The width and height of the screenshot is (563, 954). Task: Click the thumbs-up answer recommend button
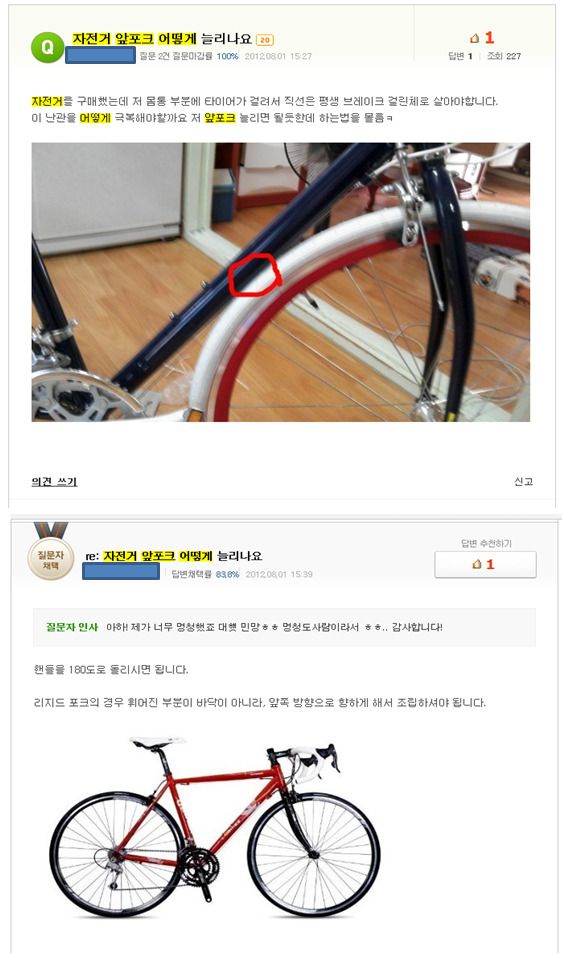[x=485, y=564]
